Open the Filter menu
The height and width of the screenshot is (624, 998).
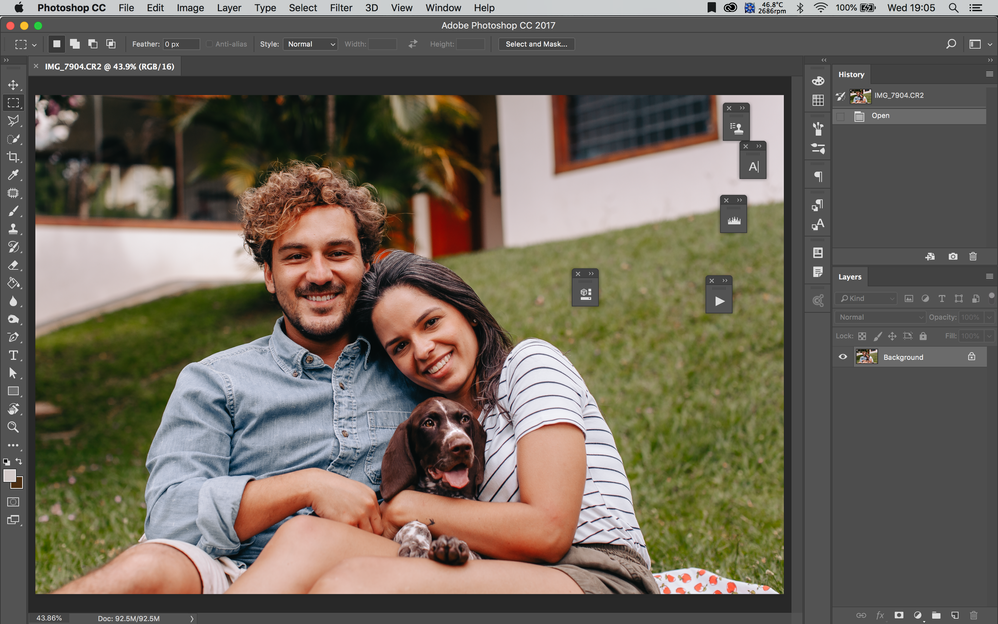[x=341, y=8]
